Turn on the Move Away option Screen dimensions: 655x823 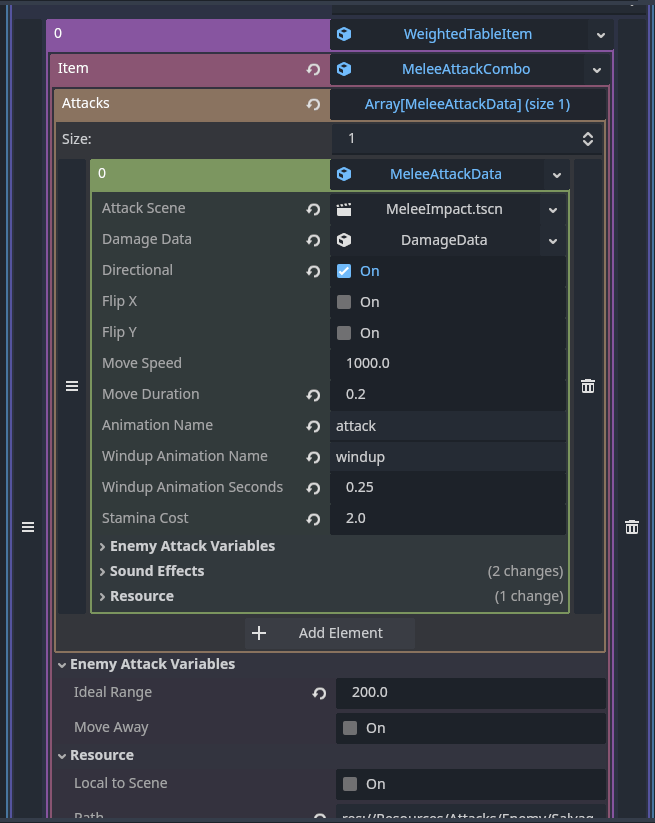pyautogui.click(x=350, y=728)
